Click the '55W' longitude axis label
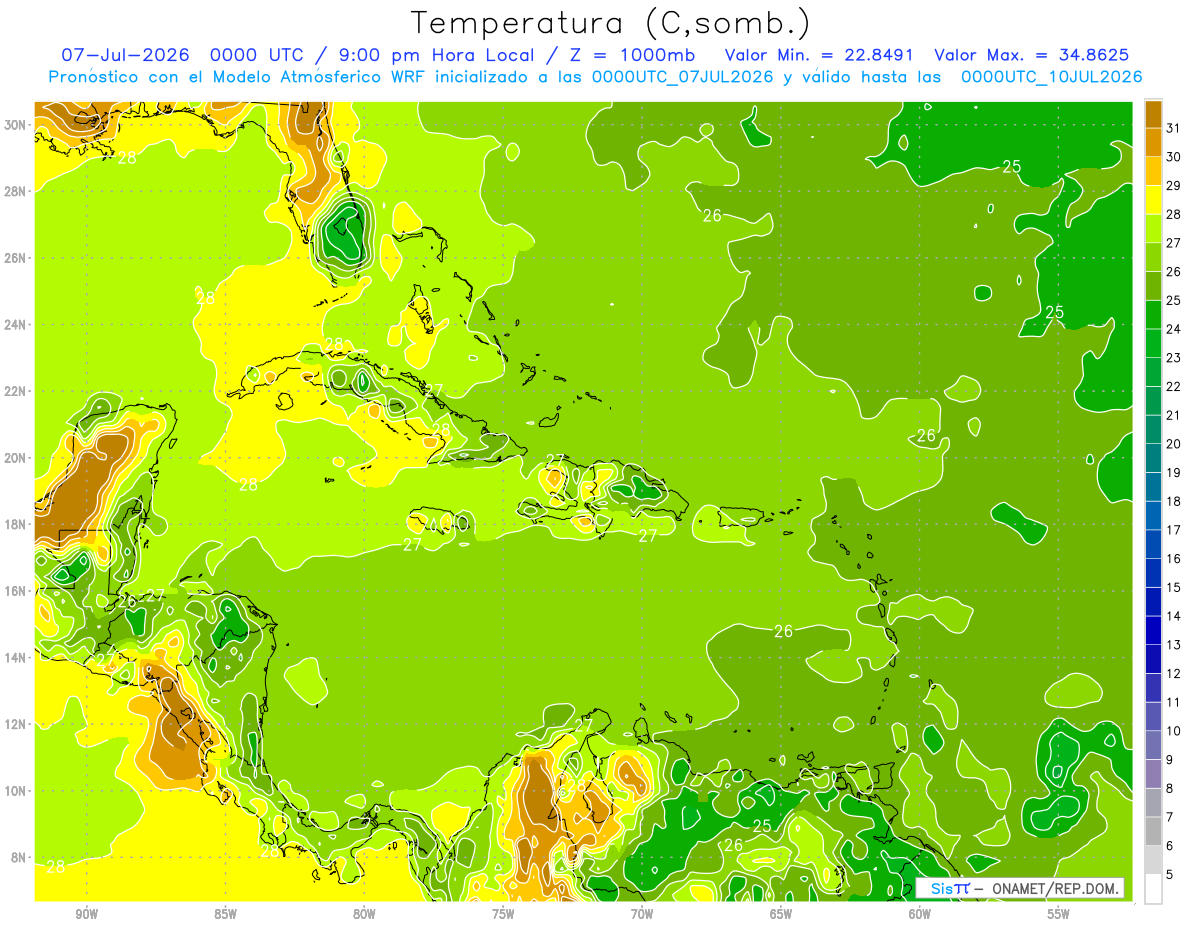Viewport: 1200px width, 927px height. 1059,914
